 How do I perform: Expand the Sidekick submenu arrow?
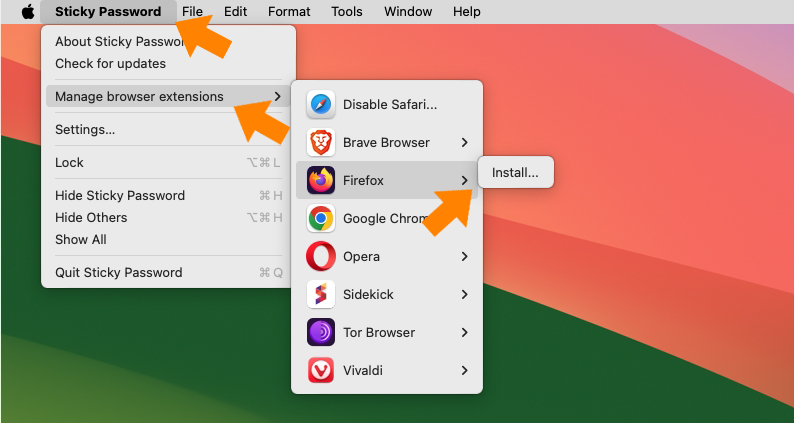tap(464, 294)
